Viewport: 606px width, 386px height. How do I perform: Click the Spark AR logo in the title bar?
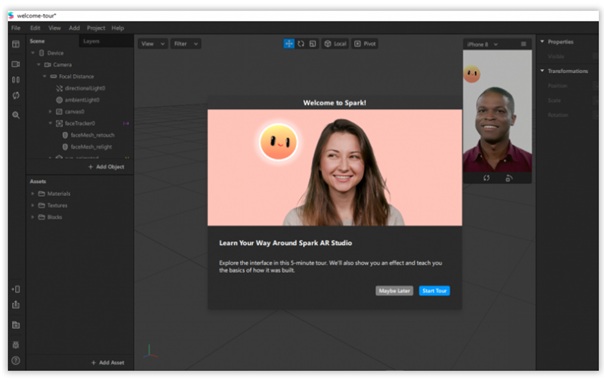11,15
